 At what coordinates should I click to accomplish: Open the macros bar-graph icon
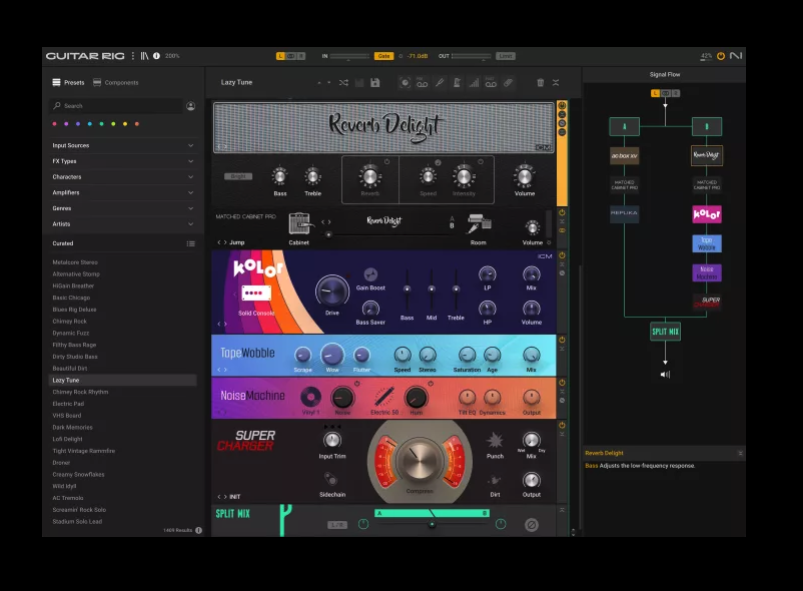(474, 82)
